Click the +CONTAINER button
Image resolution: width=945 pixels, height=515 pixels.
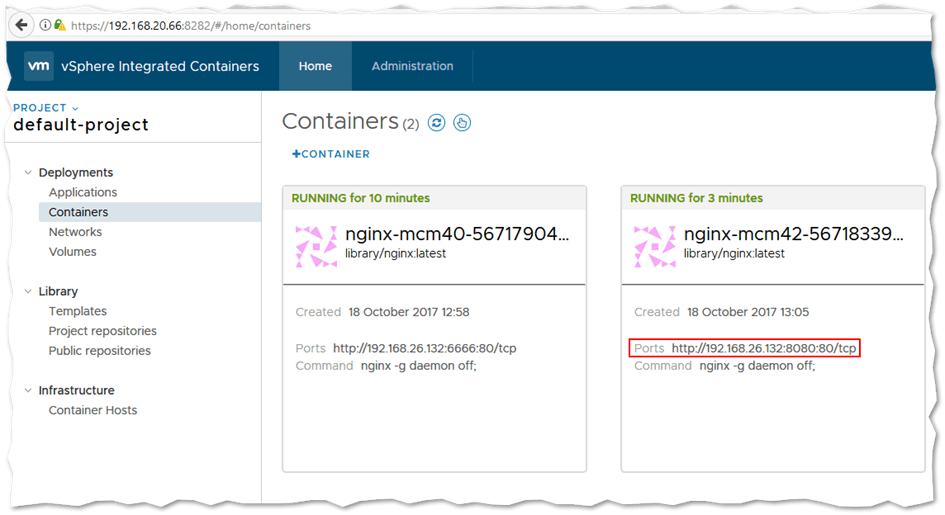(x=331, y=154)
